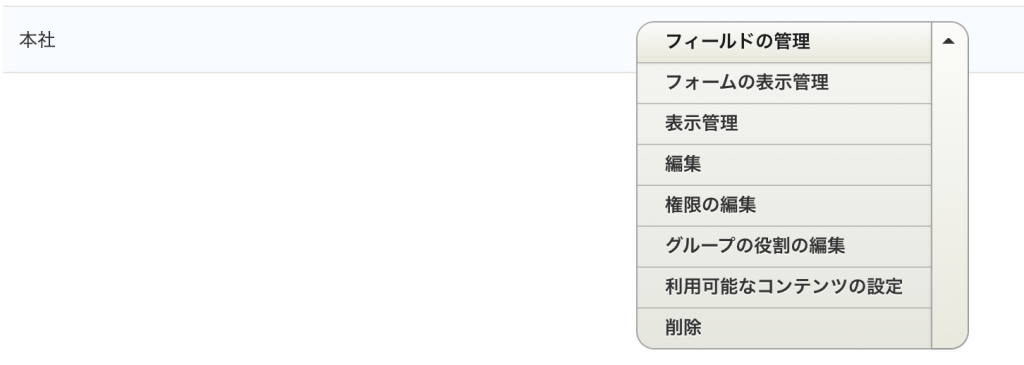Toggle the dropbutton's triangle arrow closed
The width and height of the screenshot is (1024, 365).
click(949, 41)
